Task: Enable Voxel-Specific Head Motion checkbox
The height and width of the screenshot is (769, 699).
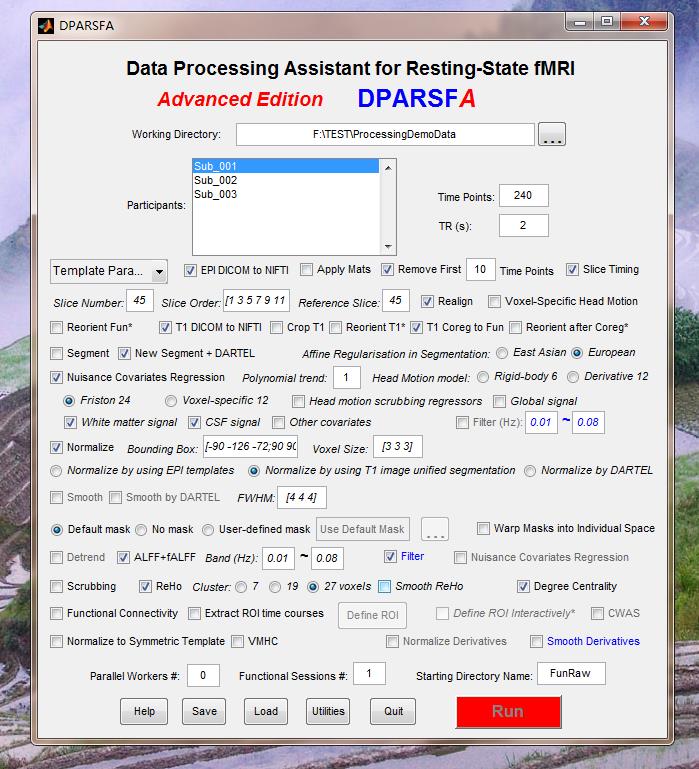Action: [494, 302]
